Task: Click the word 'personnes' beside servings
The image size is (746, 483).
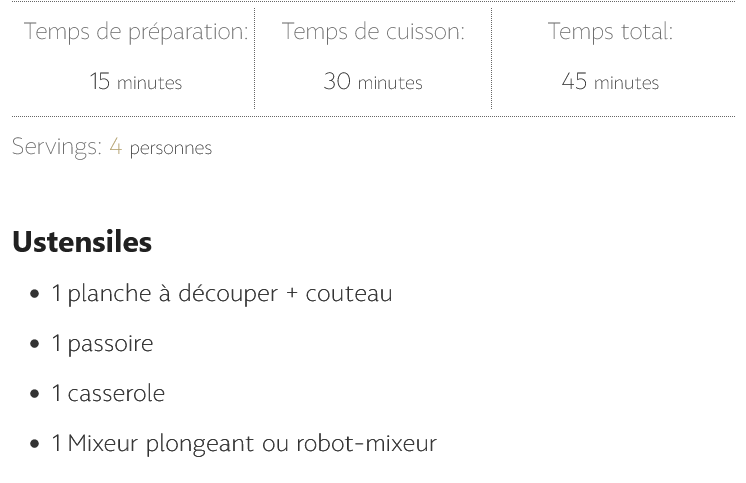Action: coord(171,148)
